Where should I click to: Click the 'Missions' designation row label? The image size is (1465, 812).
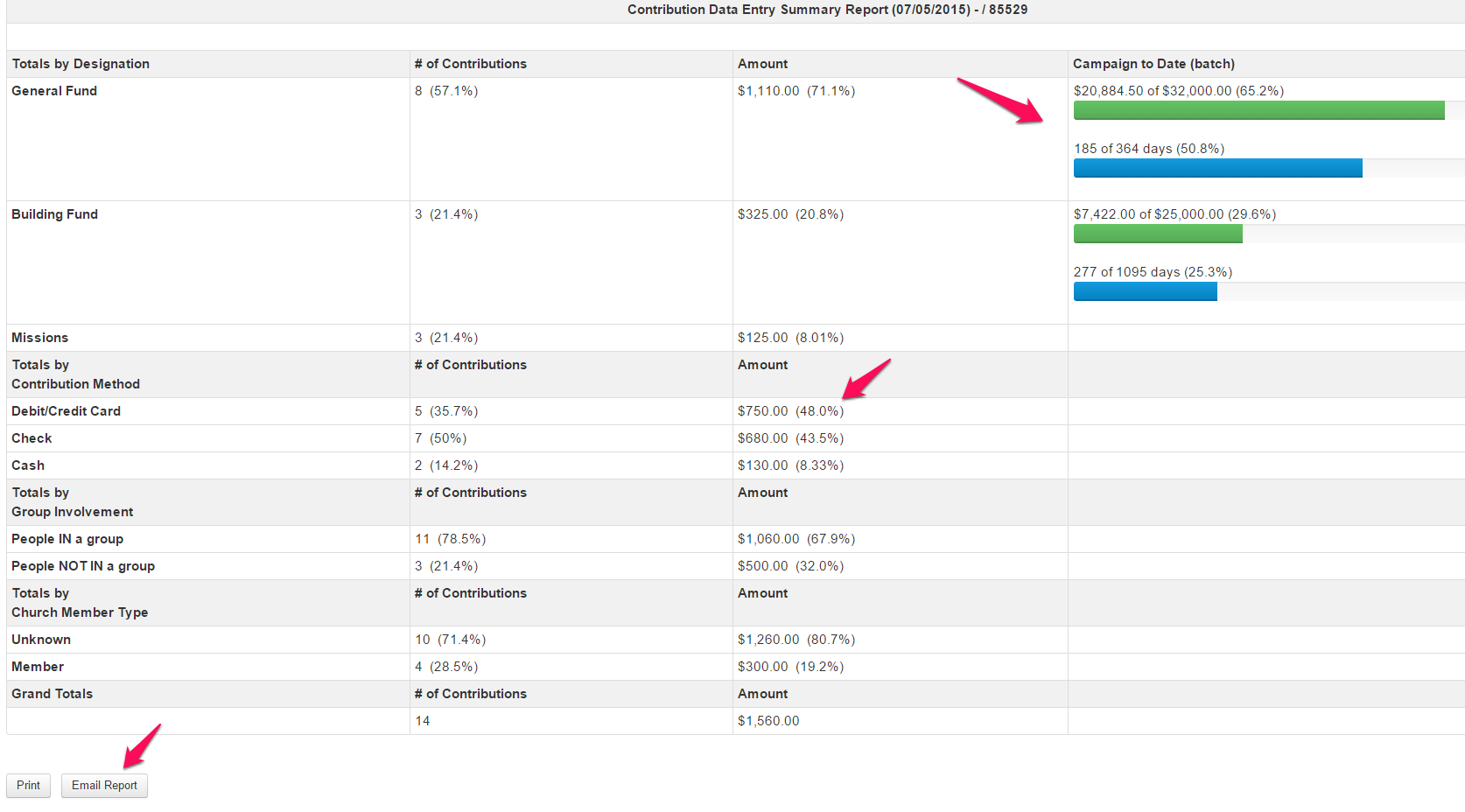click(39, 338)
